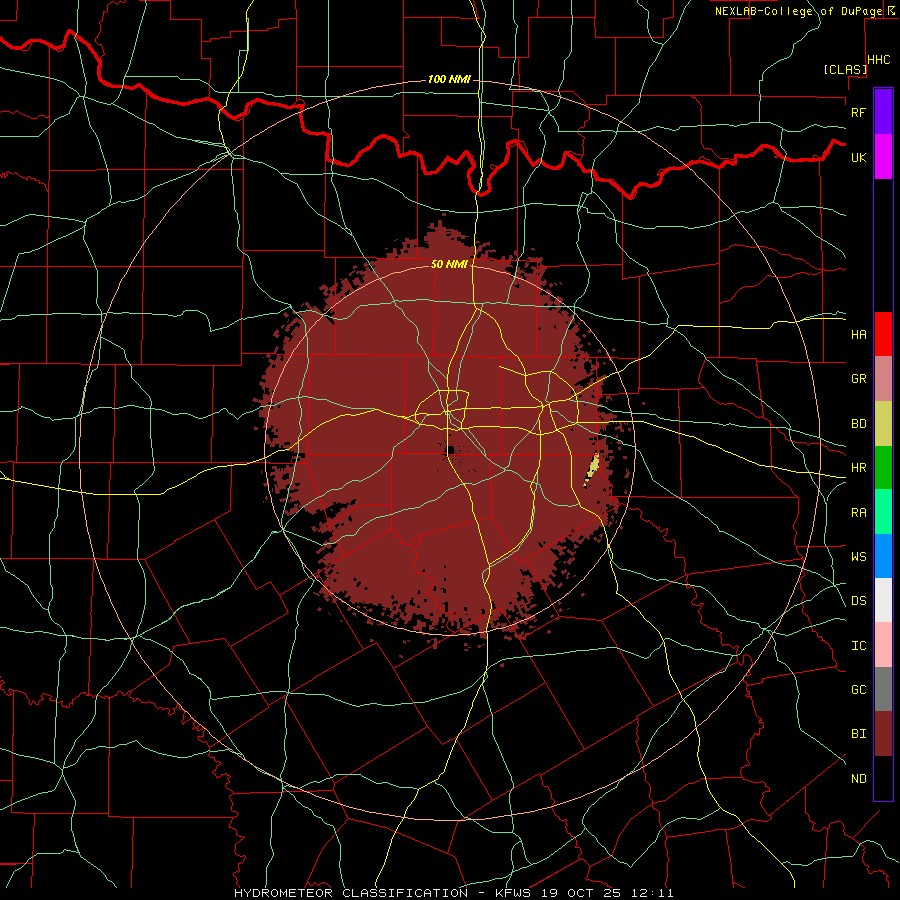Click the GC legend label
Image resolution: width=900 pixels, height=900 pixels.
(x=859, y=689)
